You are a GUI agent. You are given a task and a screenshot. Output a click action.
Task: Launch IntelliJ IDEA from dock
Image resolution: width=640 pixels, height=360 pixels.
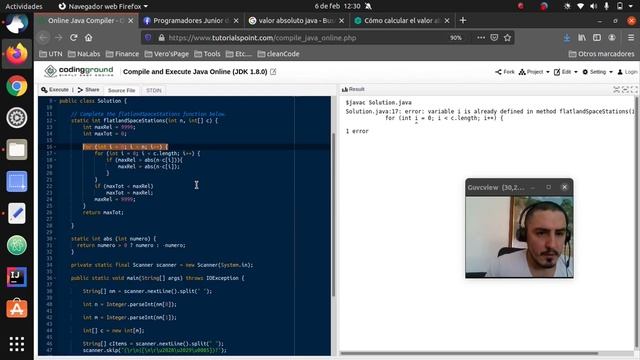coord(17,277)
